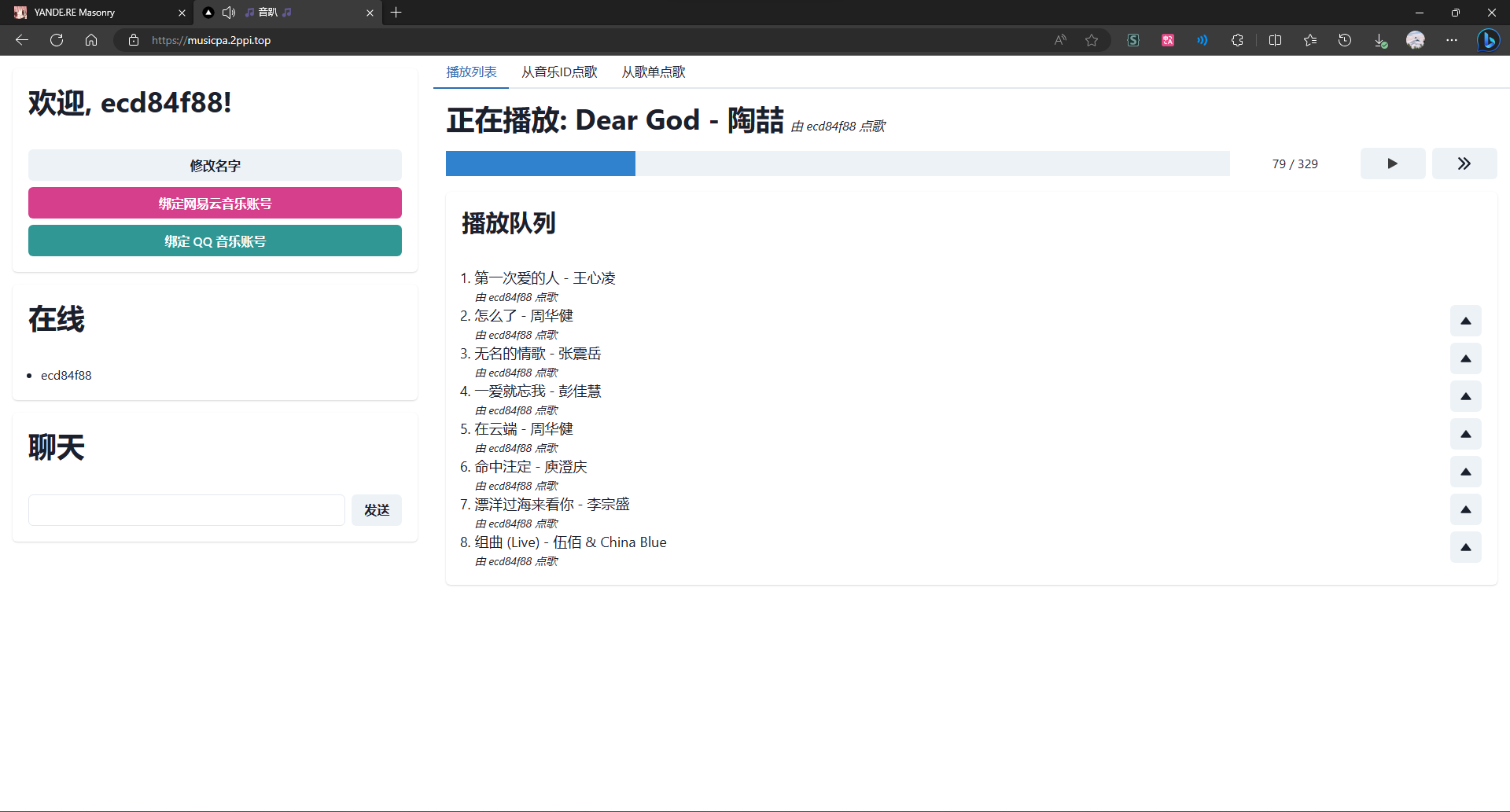
Task: Add page to favorites with star icon
Action: [x=1092, y=40]
